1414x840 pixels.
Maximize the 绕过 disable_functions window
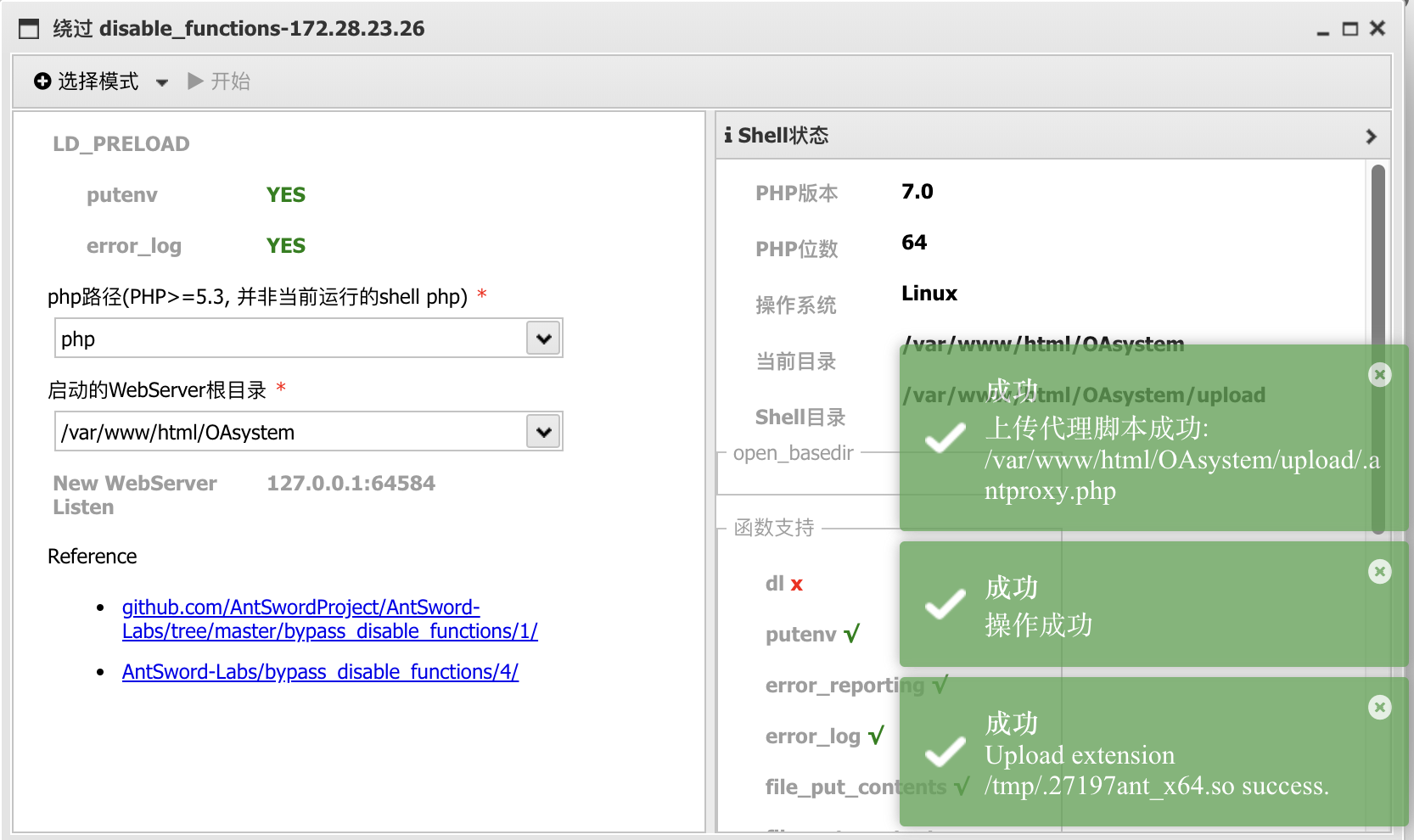1350,29
